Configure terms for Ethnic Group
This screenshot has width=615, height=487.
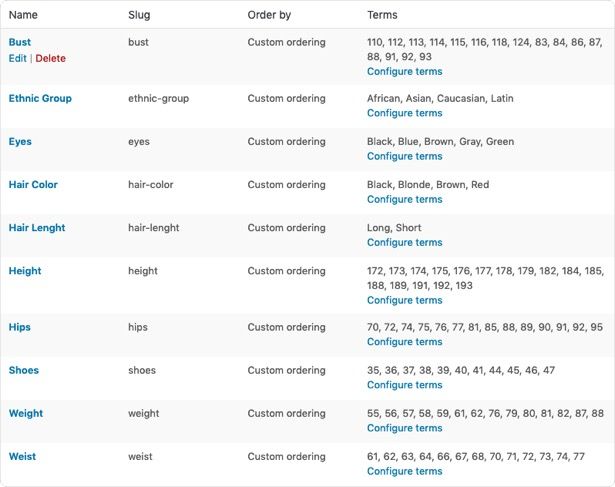(x=404, y=113)
